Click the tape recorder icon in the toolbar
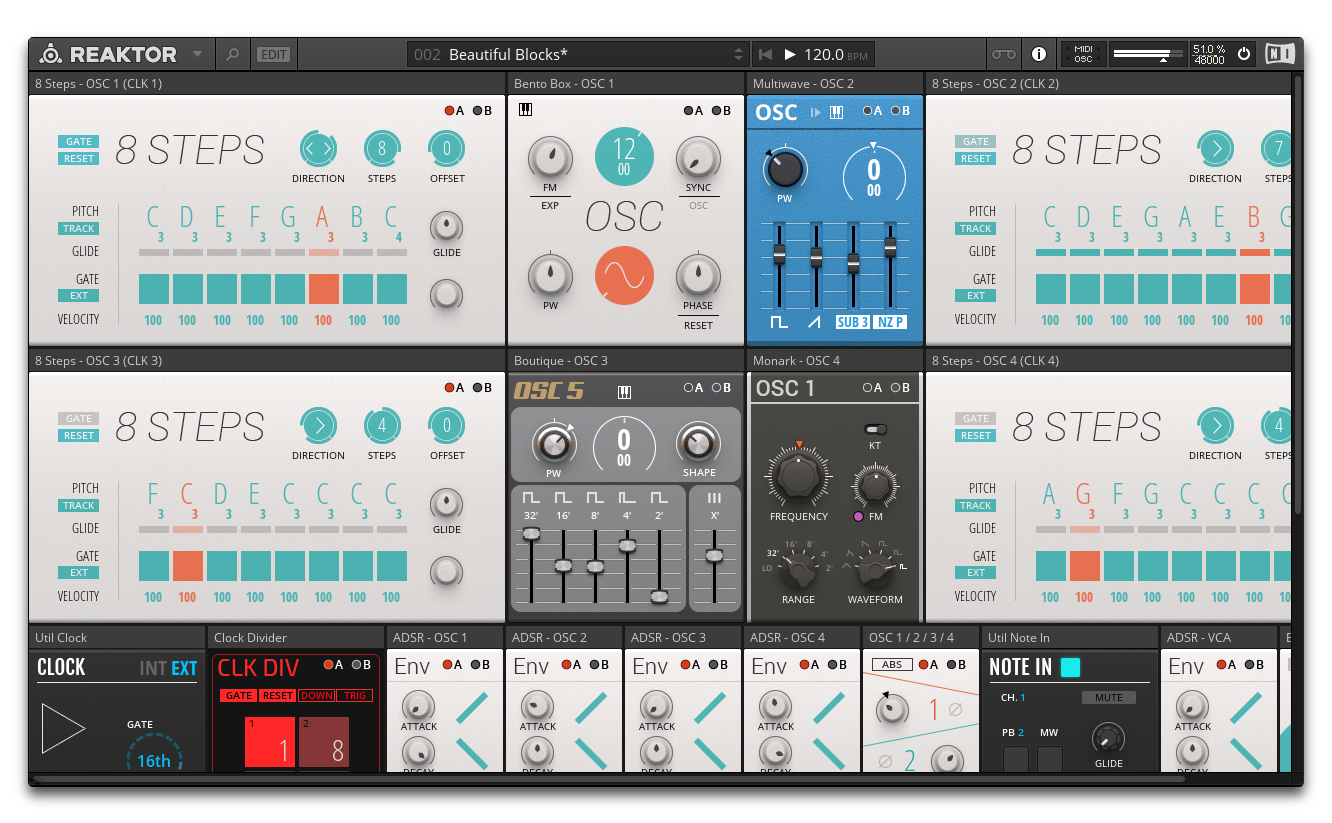Image resolution: width=1332 pixels, height=823 pixels. (1003, 54)
